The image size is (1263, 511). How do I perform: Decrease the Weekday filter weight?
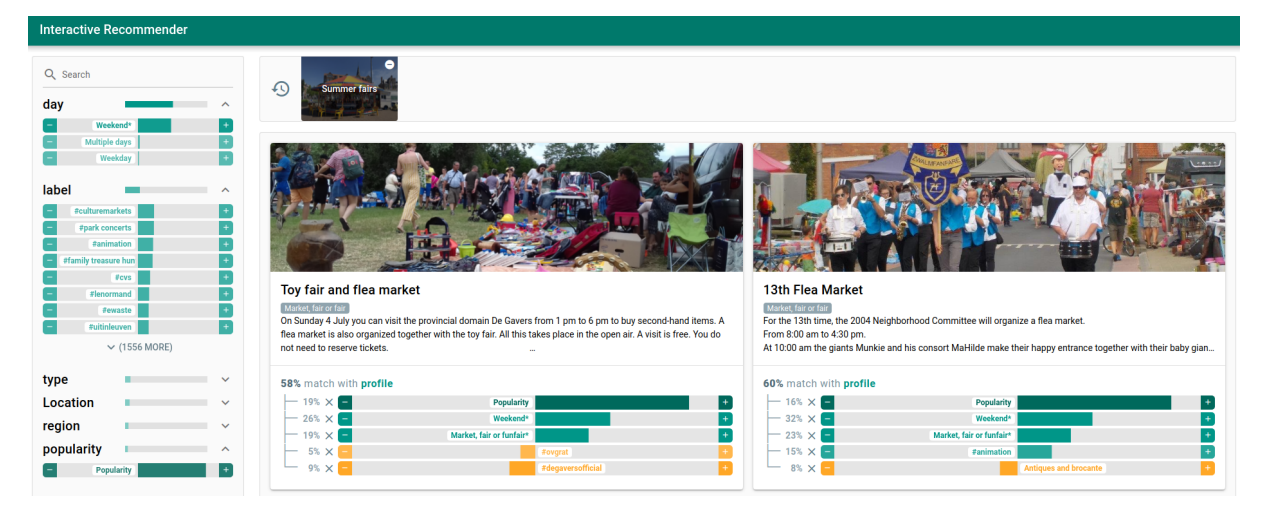50,158
